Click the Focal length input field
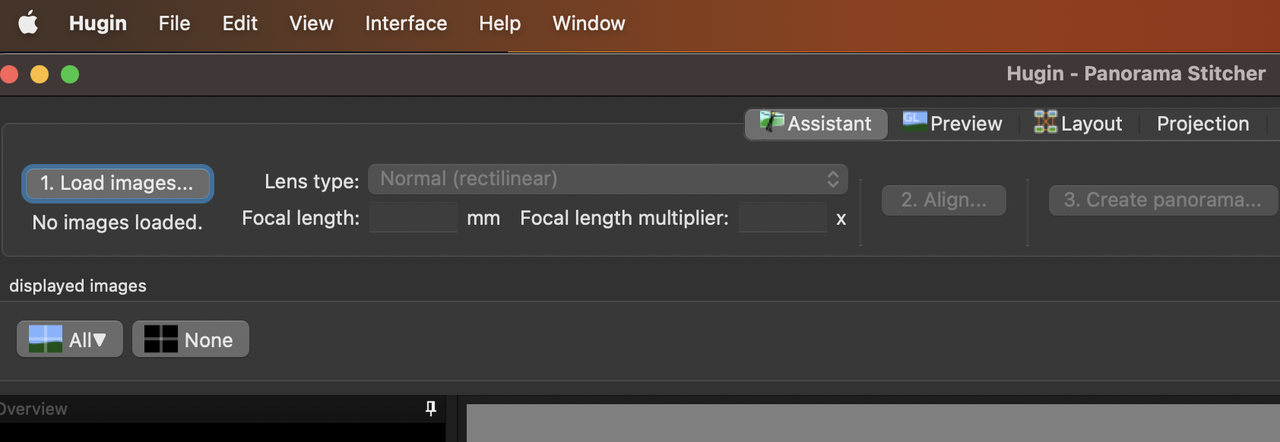The image size is (1280, 442). 413,217
